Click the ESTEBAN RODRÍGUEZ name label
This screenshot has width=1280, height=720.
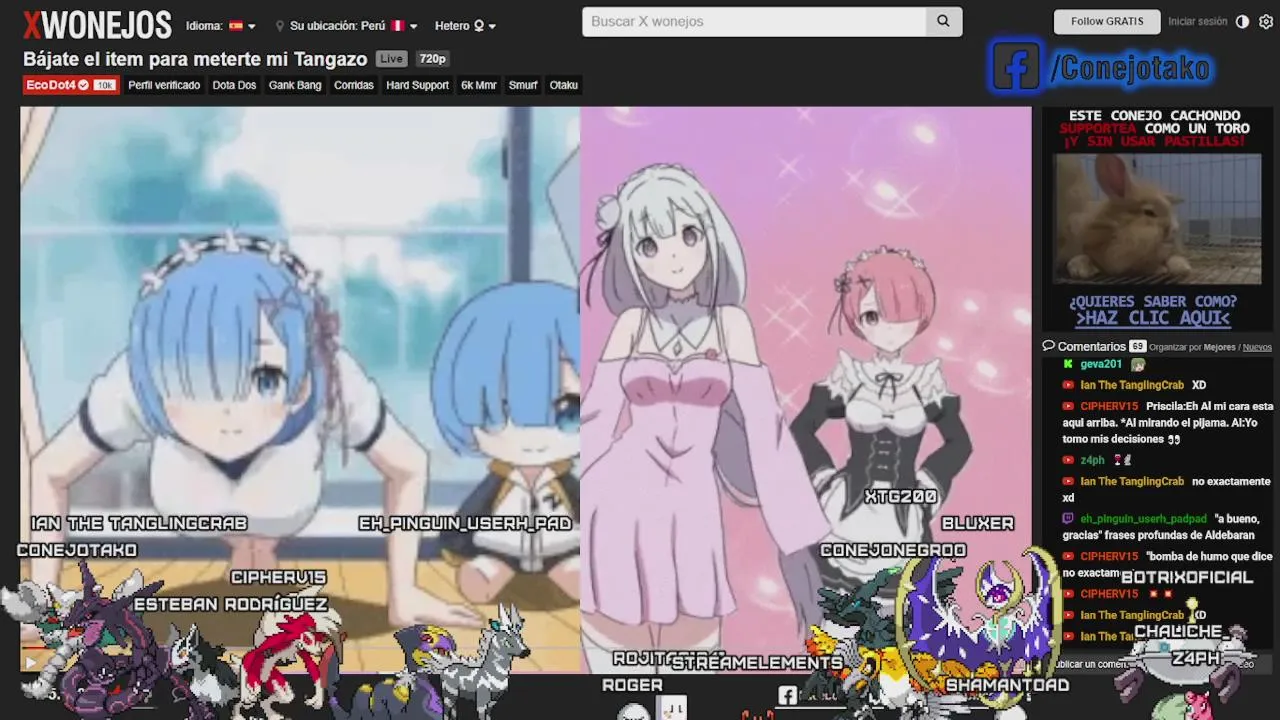tap(231, 604)
